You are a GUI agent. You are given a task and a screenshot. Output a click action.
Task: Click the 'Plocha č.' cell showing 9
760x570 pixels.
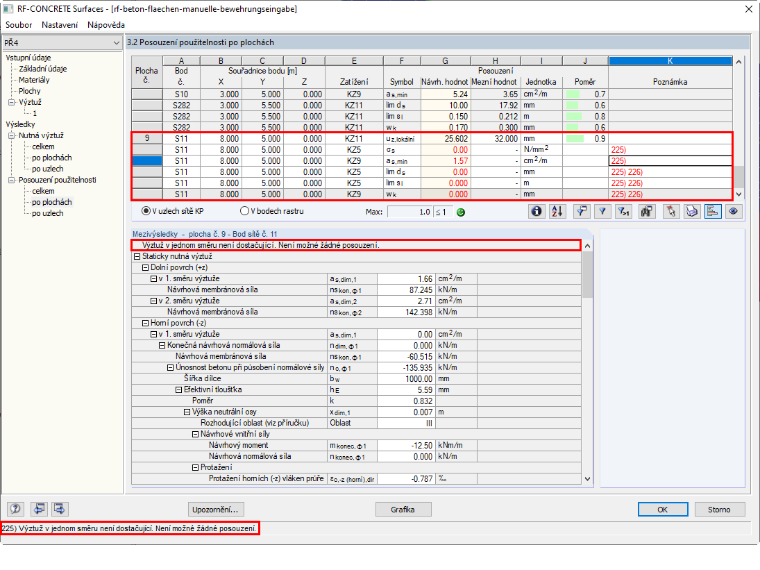tap(147, 139)
